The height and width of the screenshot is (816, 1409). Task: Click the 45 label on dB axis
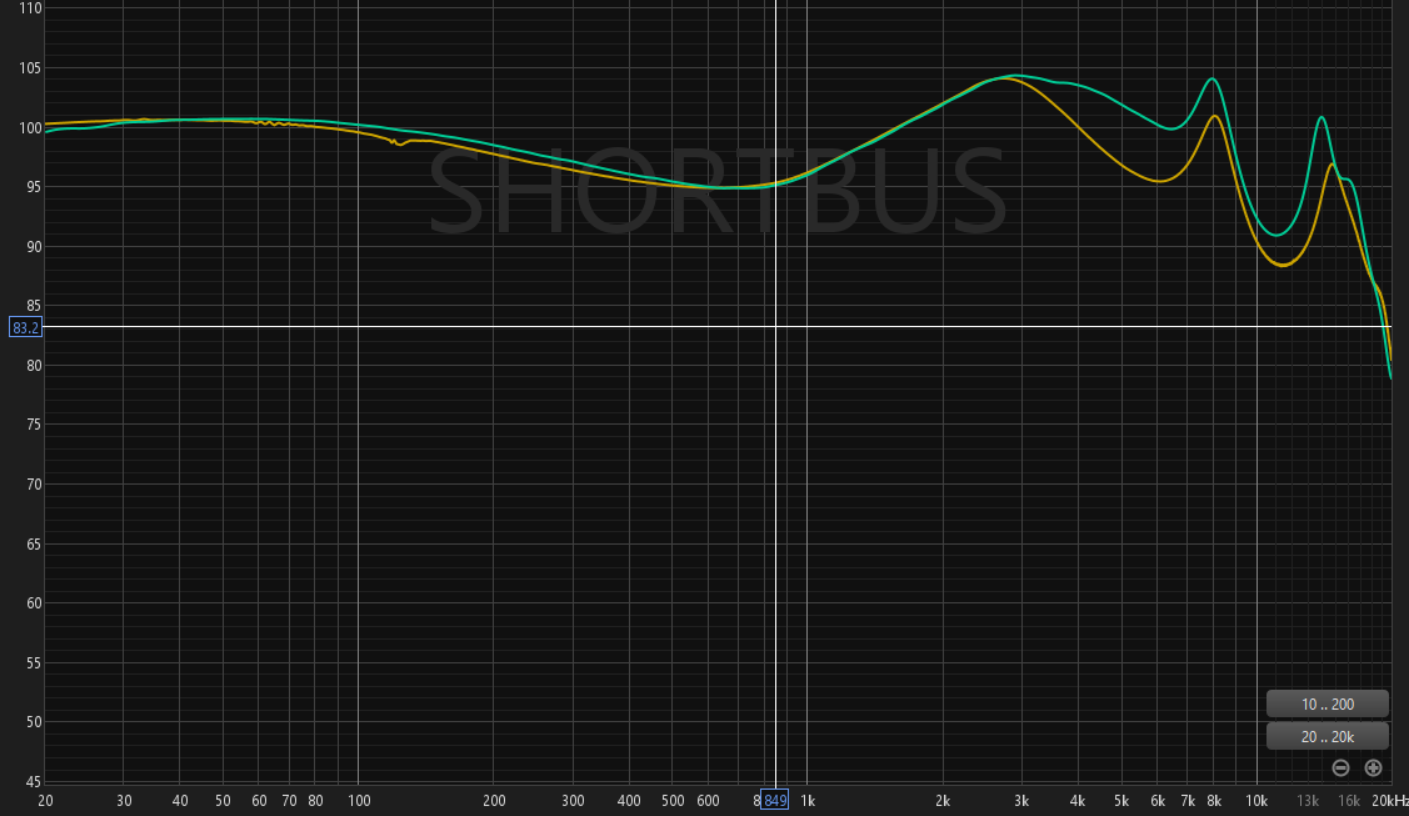(x=34, y=781)
